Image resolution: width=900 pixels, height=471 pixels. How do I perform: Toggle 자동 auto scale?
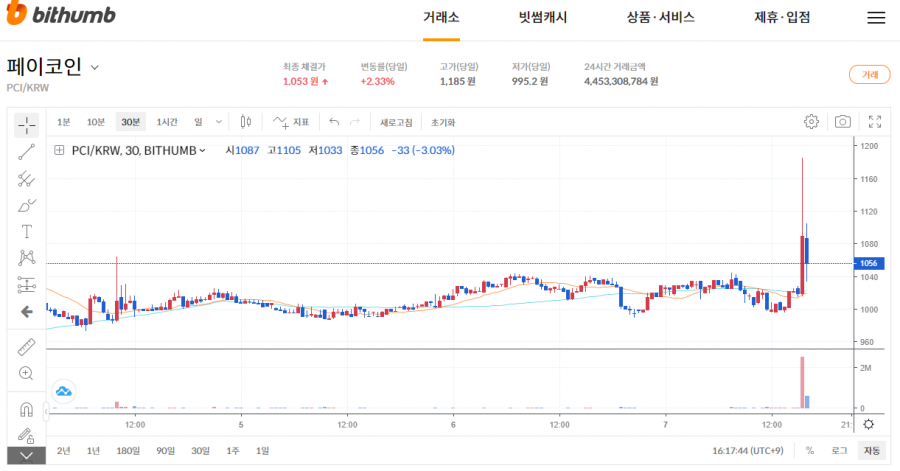(872, 451)
